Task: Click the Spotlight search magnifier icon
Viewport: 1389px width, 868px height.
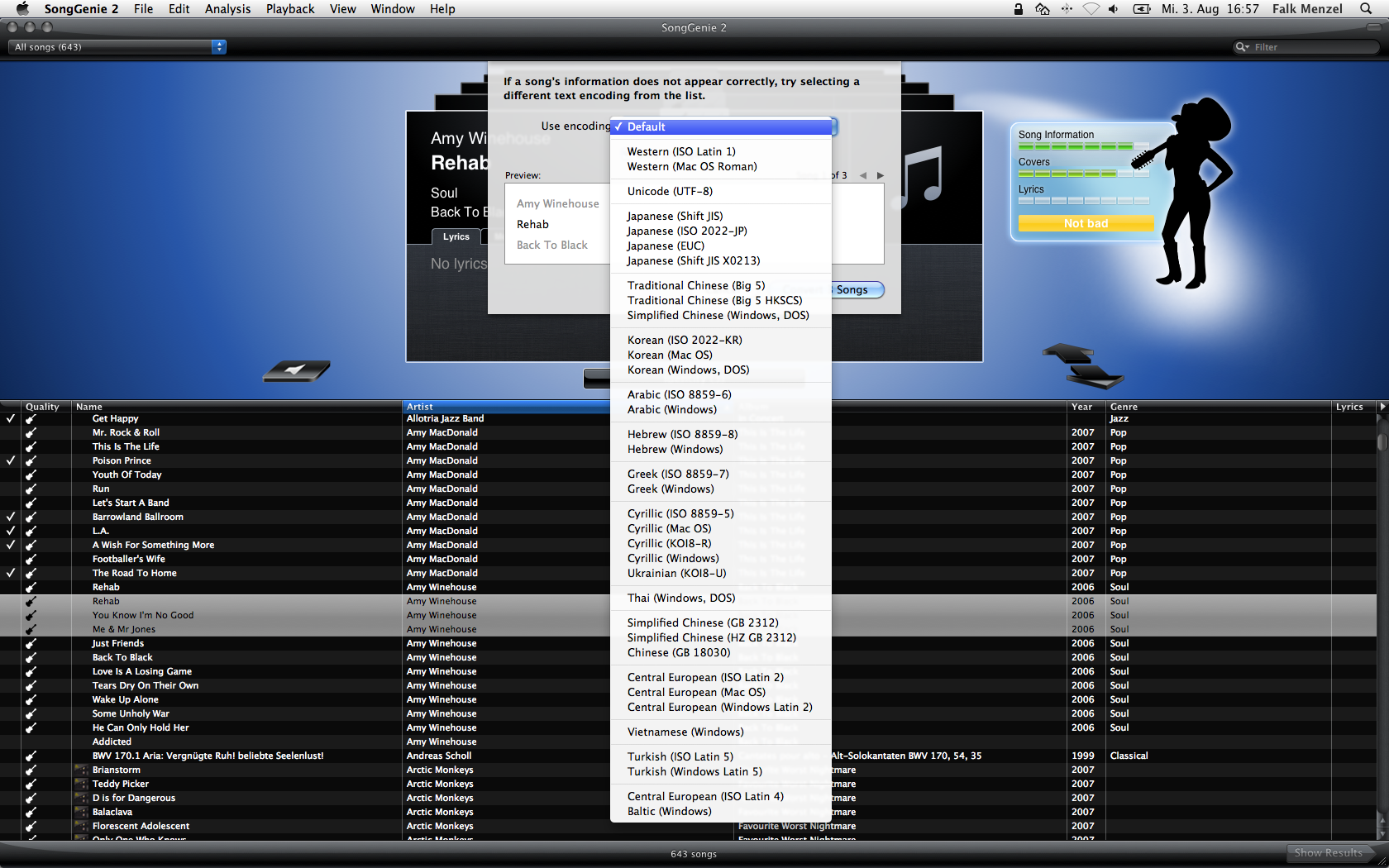Action: pos(1366,9)
